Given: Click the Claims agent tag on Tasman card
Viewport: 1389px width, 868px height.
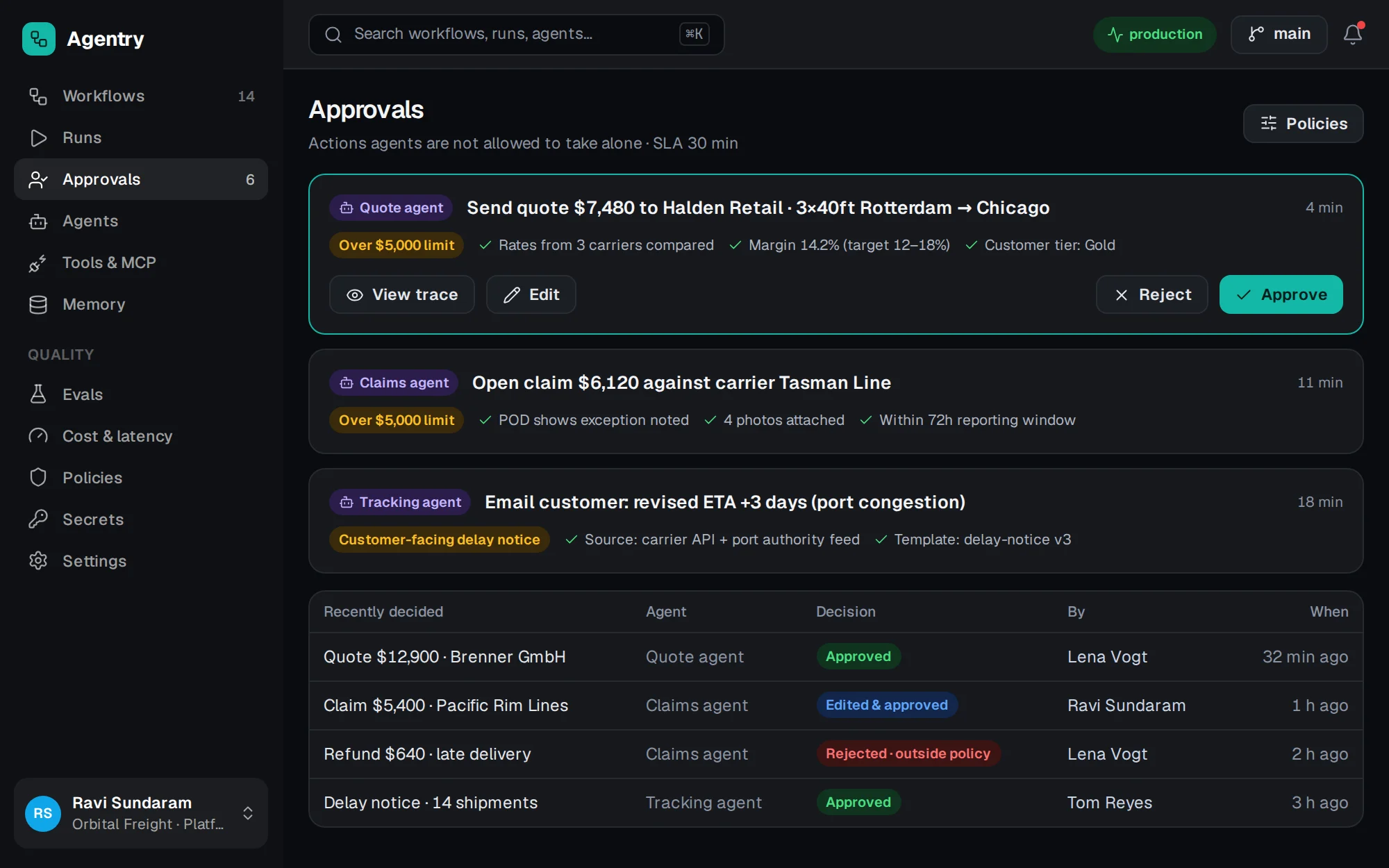Looking at the screenshot, I should 394,383.
